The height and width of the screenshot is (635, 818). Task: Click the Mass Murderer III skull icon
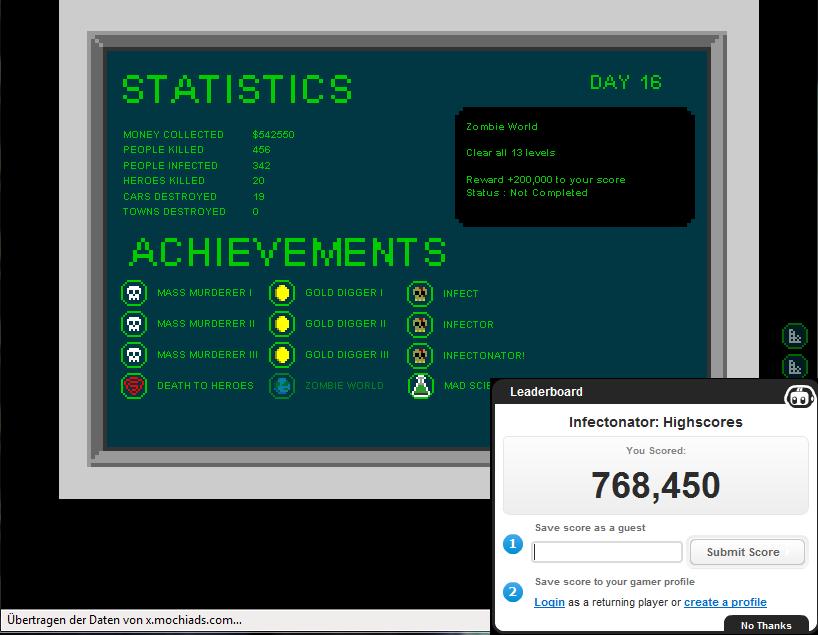tap(134, 355)
